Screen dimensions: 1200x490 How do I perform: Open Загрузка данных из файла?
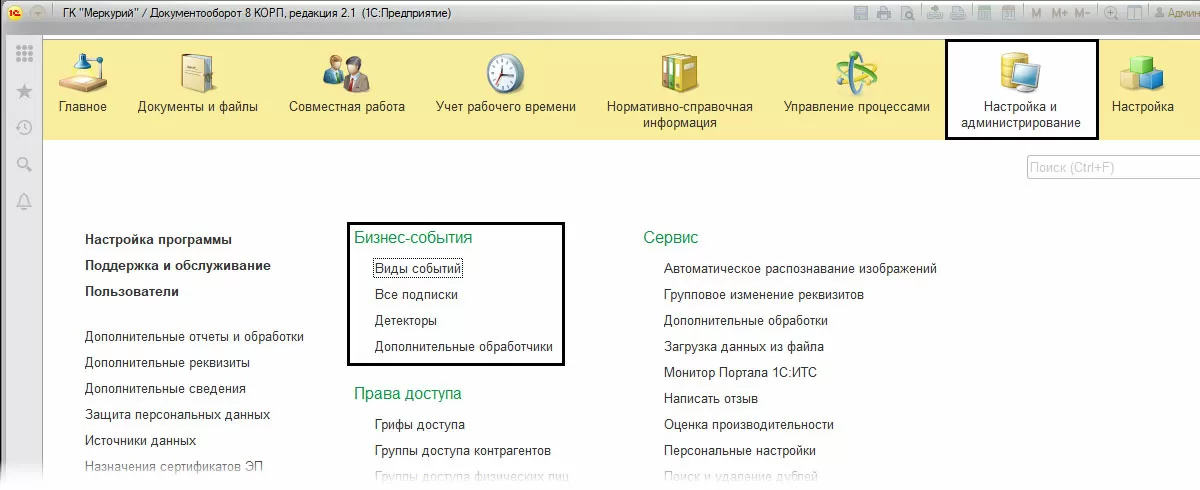click(744, 347)
